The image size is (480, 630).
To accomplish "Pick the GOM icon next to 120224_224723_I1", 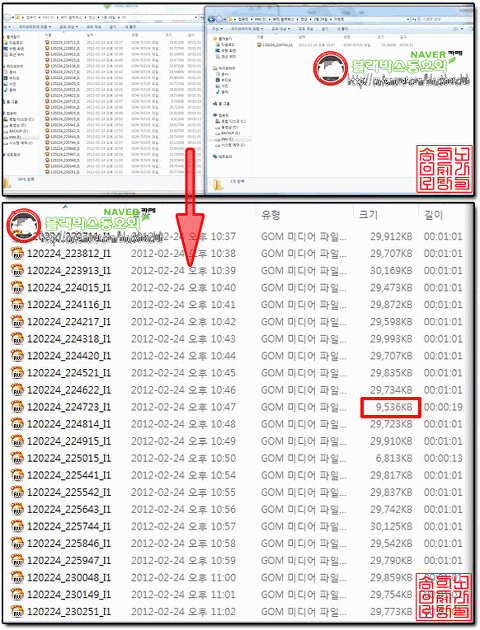I will [x=17, y=407].
